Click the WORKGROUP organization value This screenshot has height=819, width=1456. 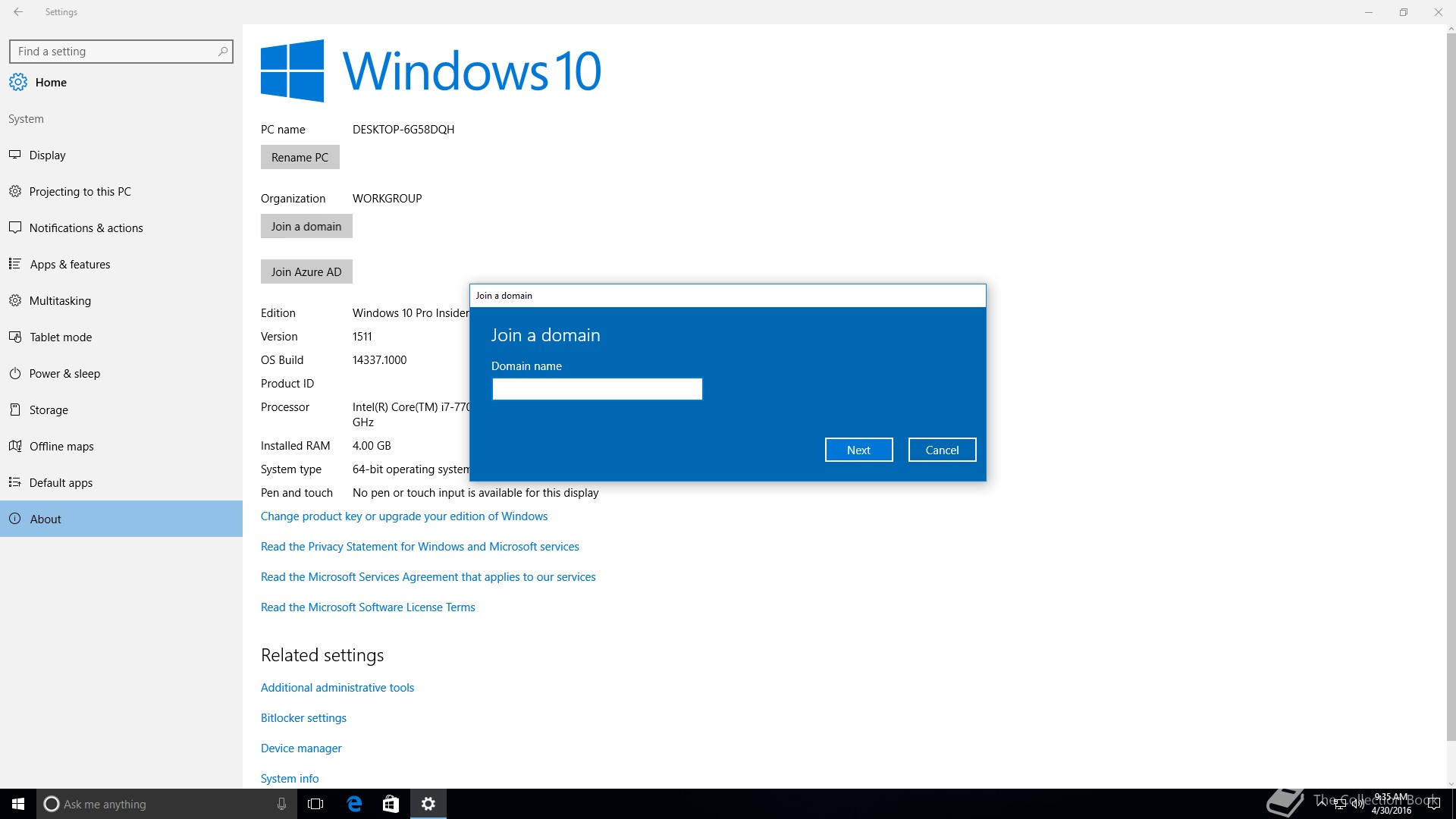coord(387,198)
